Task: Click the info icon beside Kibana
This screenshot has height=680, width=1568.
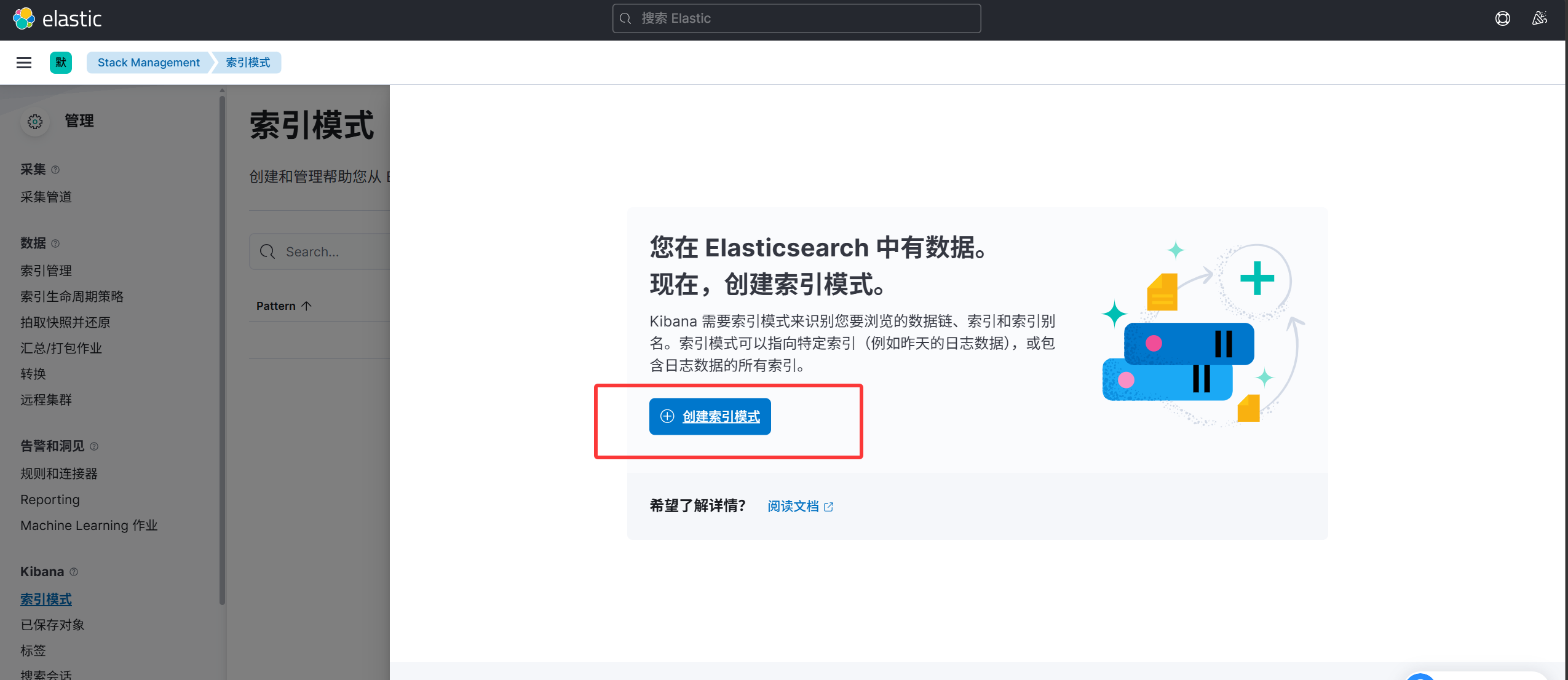Action: 74,572
